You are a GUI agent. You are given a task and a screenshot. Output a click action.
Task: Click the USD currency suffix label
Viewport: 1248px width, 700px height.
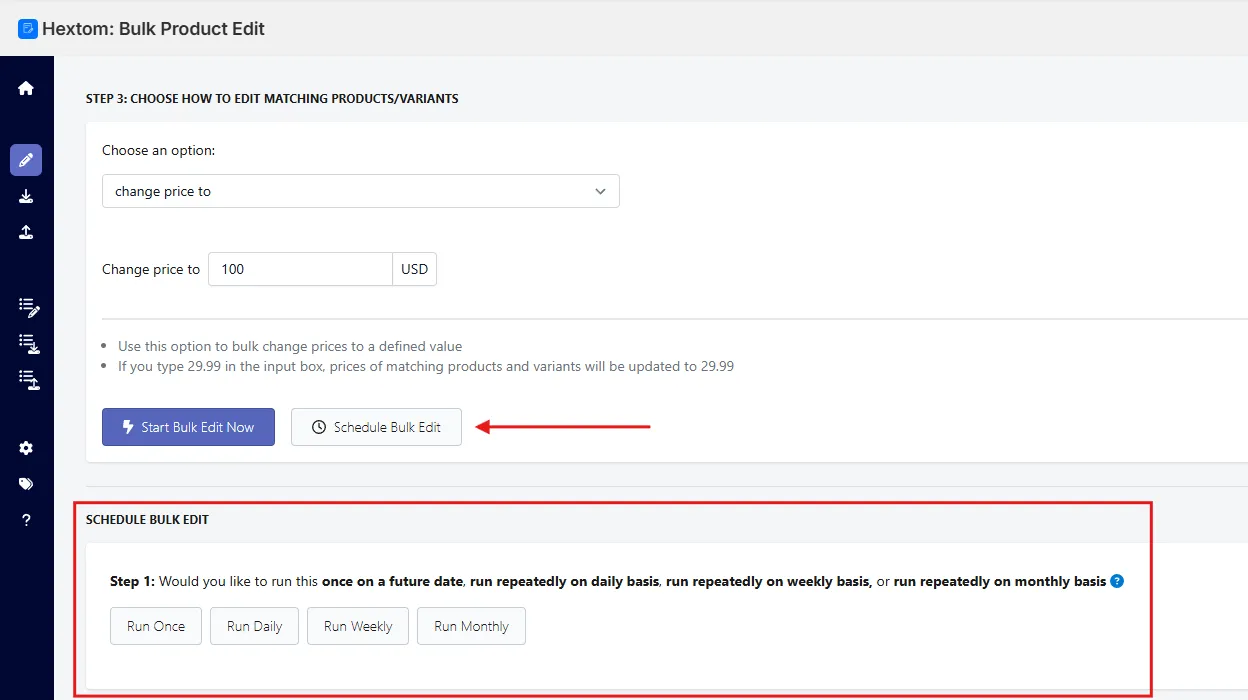415,269
